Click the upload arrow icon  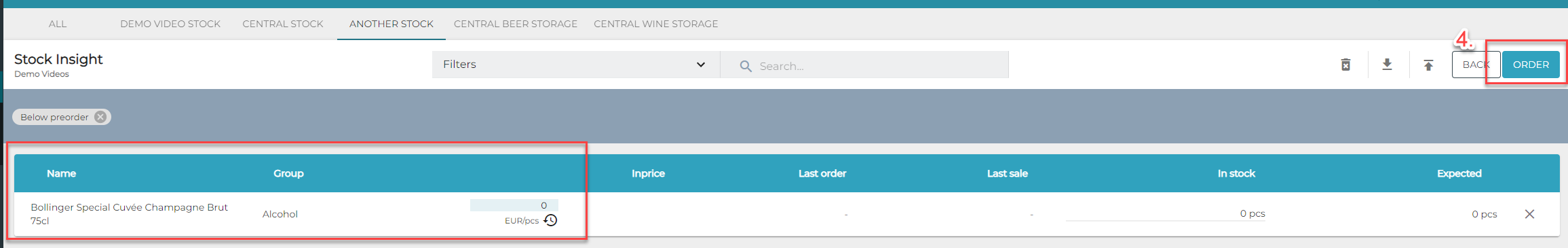1428,65
